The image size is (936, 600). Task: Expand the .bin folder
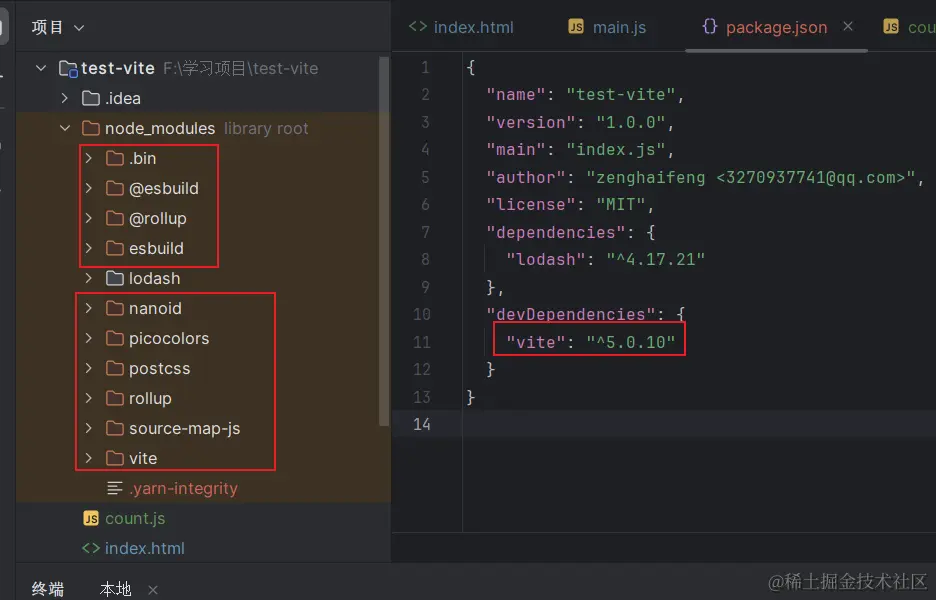coord(88,158)
